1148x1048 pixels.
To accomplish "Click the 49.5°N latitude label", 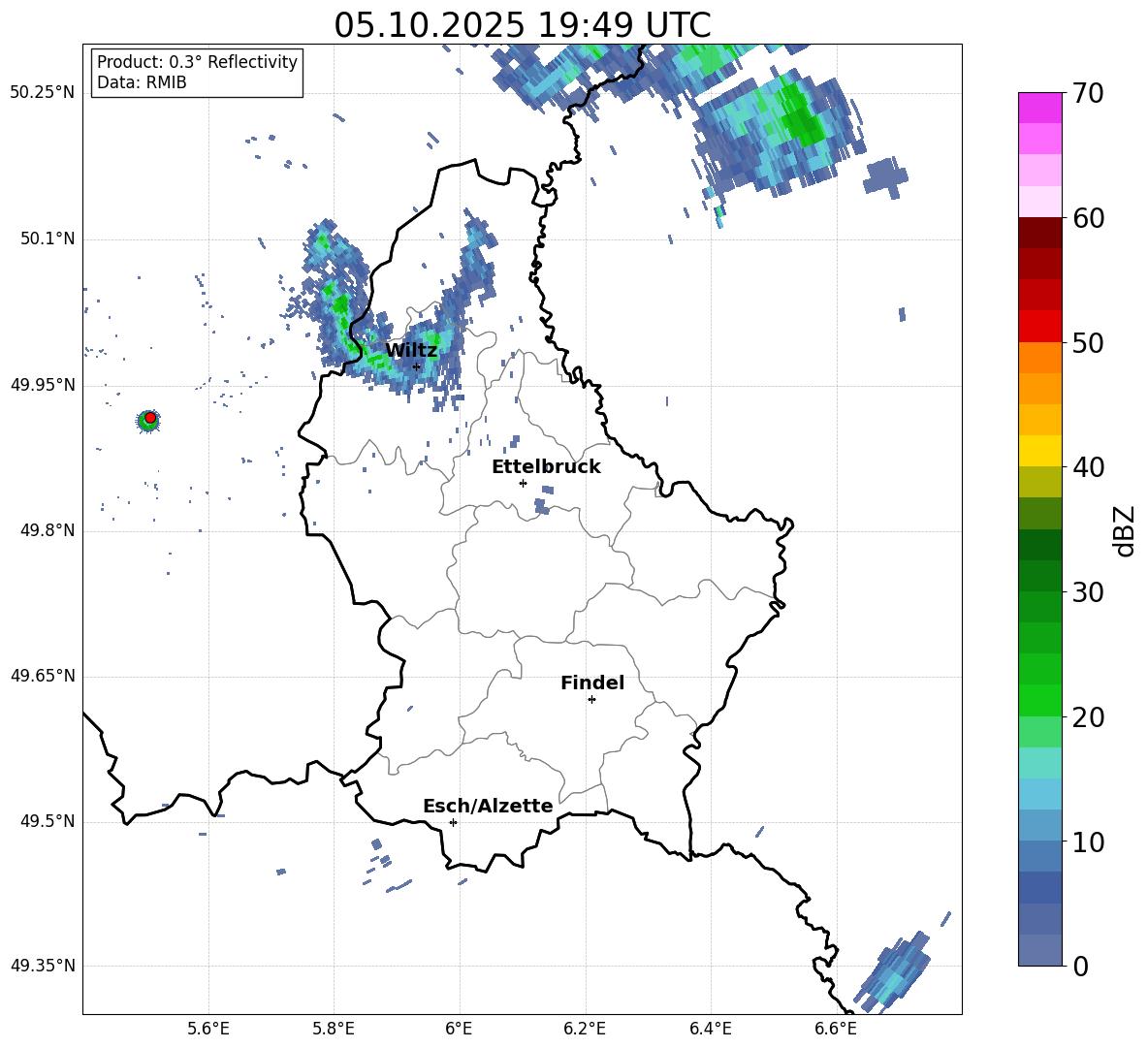I will (48, 821).
